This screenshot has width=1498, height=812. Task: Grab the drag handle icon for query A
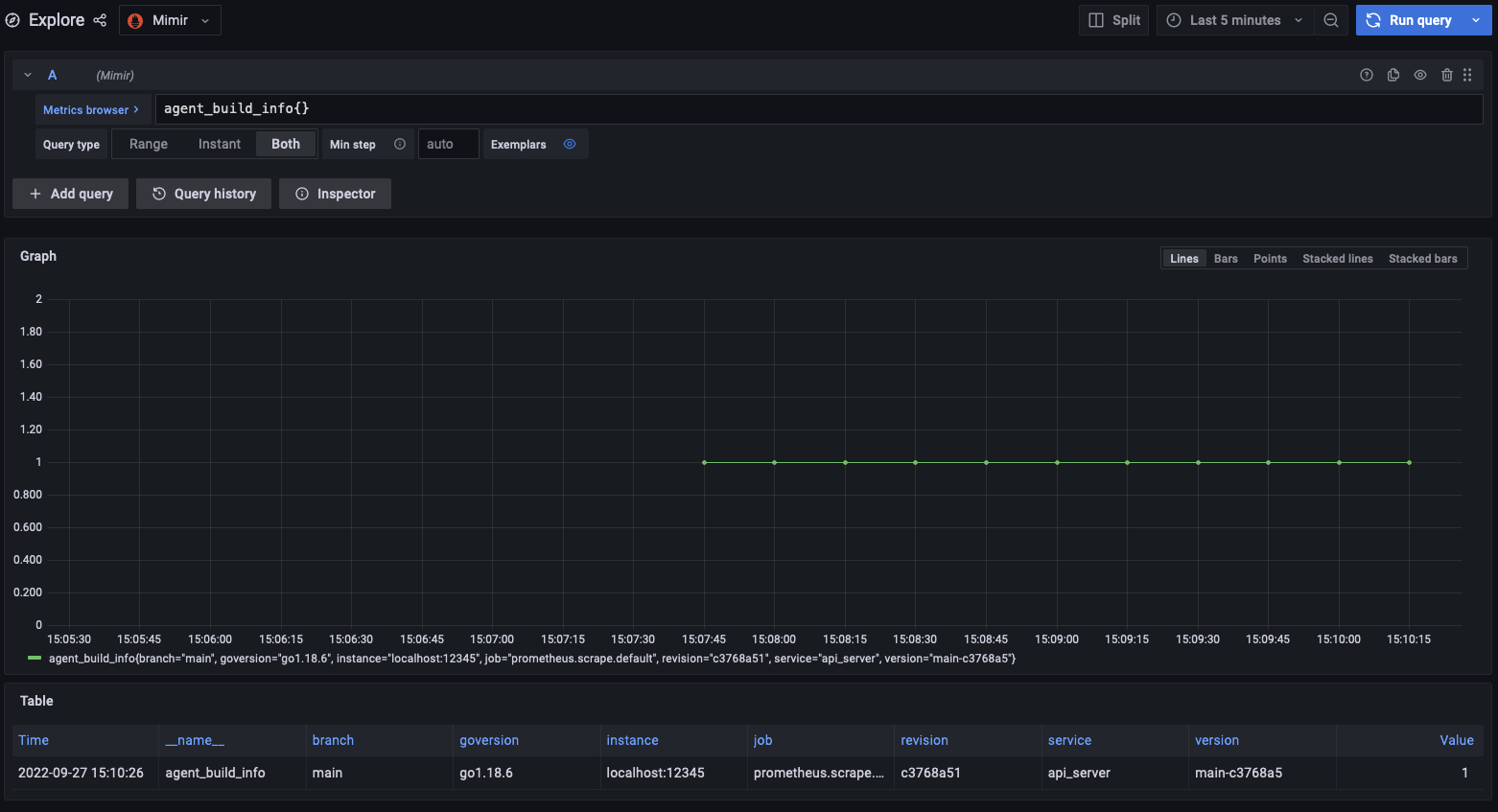coord(1467,74)
